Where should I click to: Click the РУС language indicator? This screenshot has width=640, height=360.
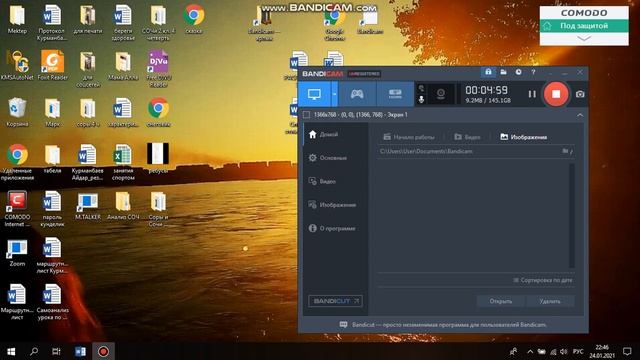[x=578, y=351]
